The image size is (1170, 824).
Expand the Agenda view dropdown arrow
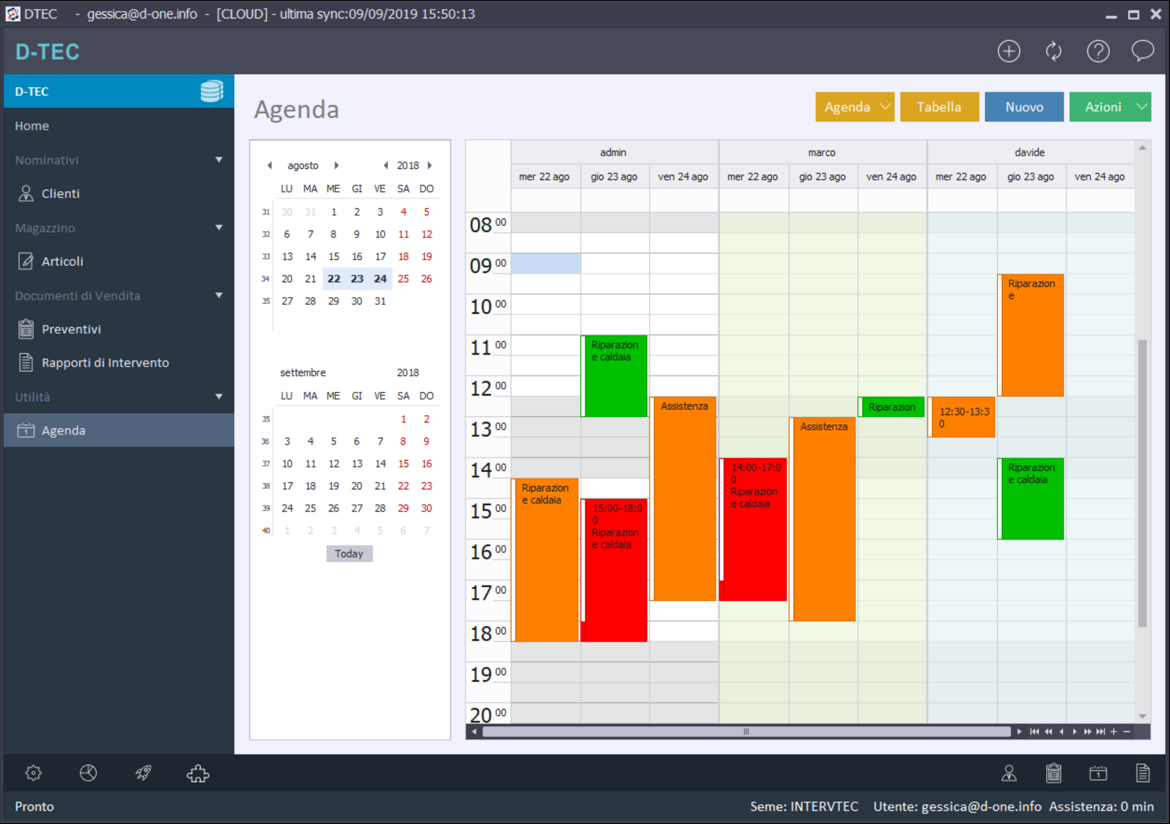pyautogui.click(x=885, y=107)
